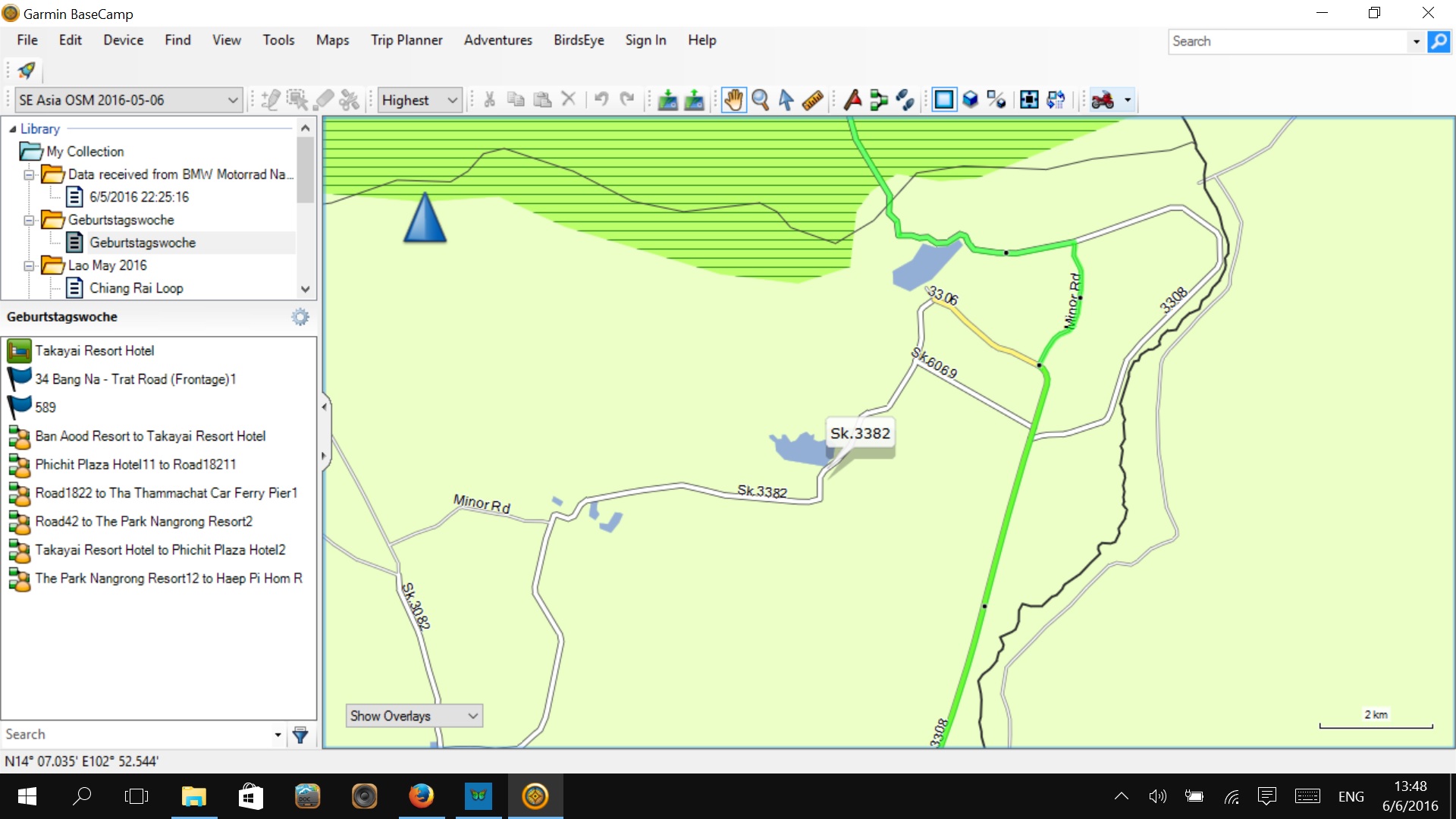The width and height of the screenshot is (1456, 819).
Task: Click the center map on selection icon
Action: (x=1029, y=100)
